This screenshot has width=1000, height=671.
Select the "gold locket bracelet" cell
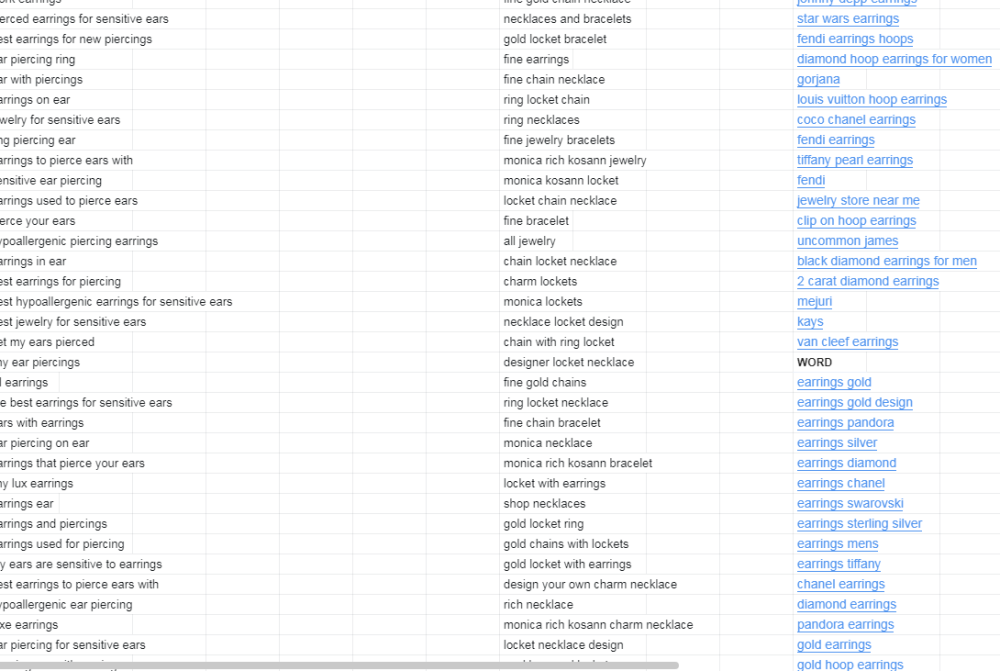click(555, 39)
